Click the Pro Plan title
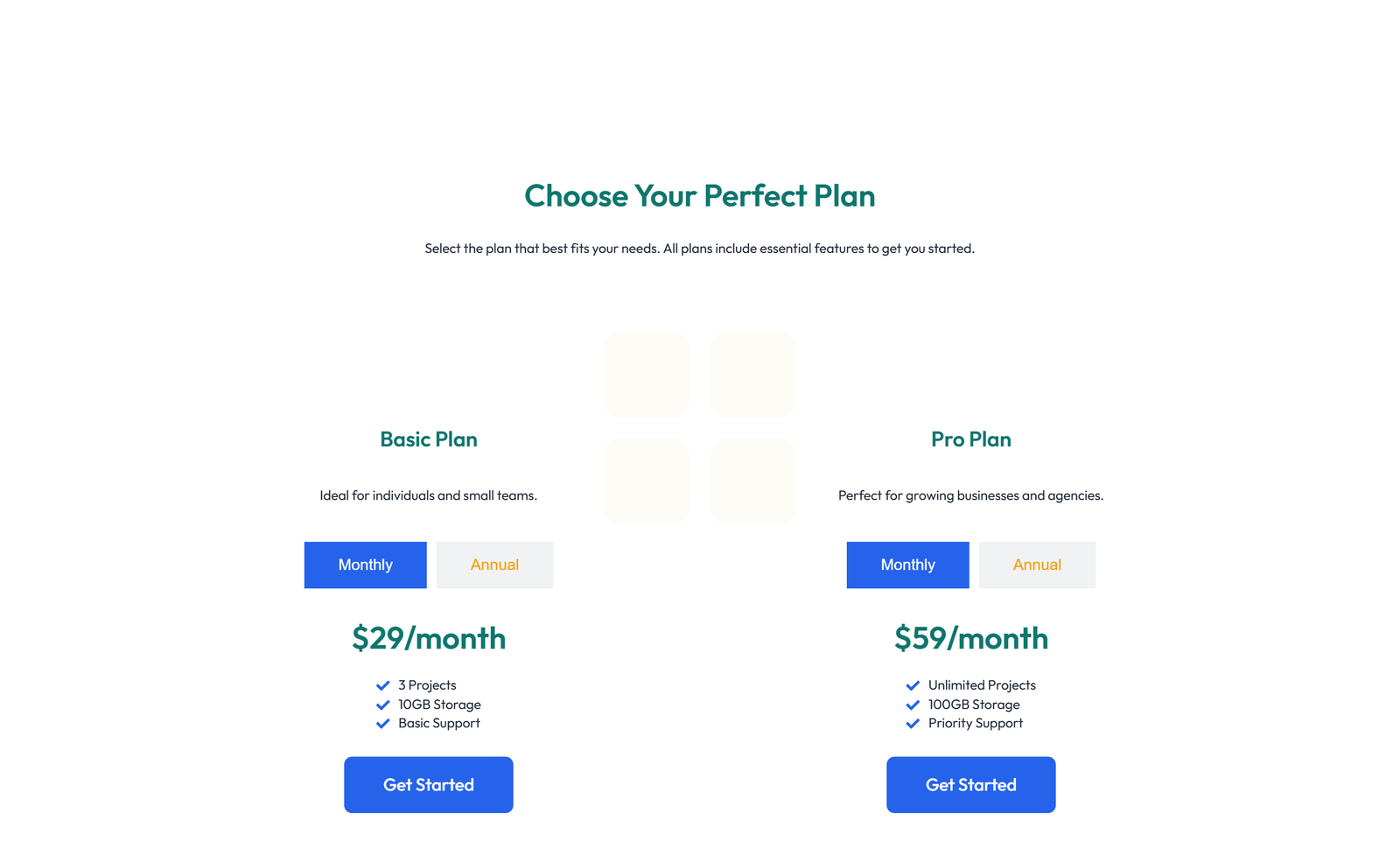This screenshot has height=856, width=1400. pyautogui.click(x=971, y=440)
